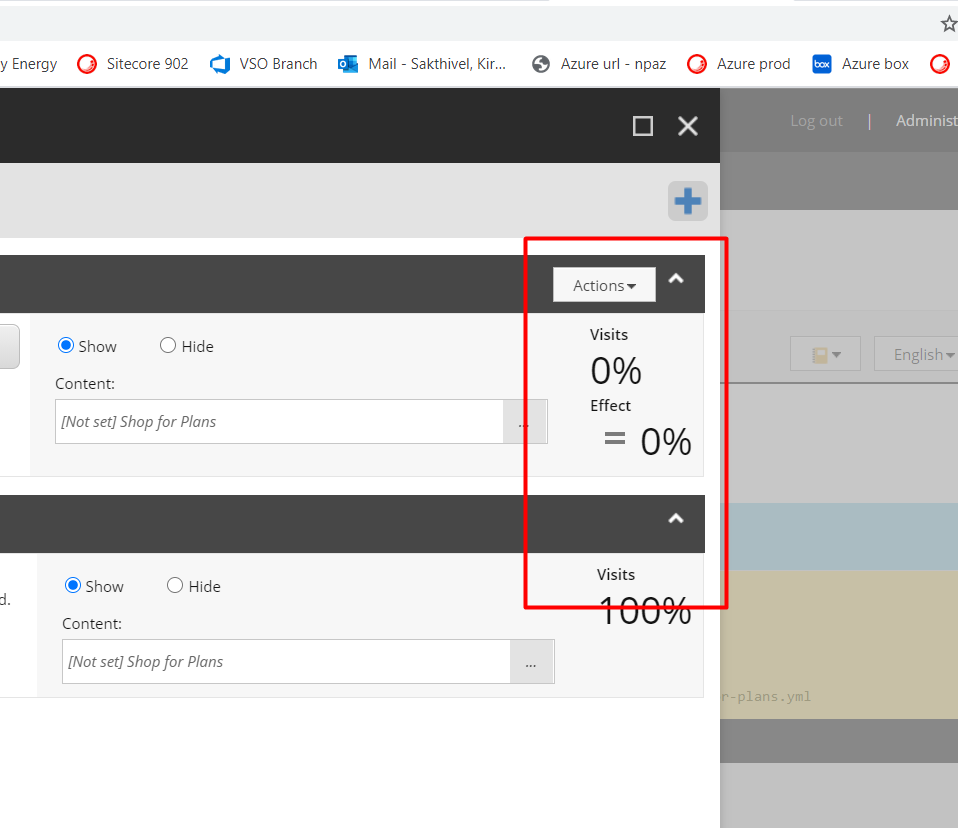Select Show radio in the 100% visits rule
This screenshot has width=958, height=828.
click(x=73, y=585)
